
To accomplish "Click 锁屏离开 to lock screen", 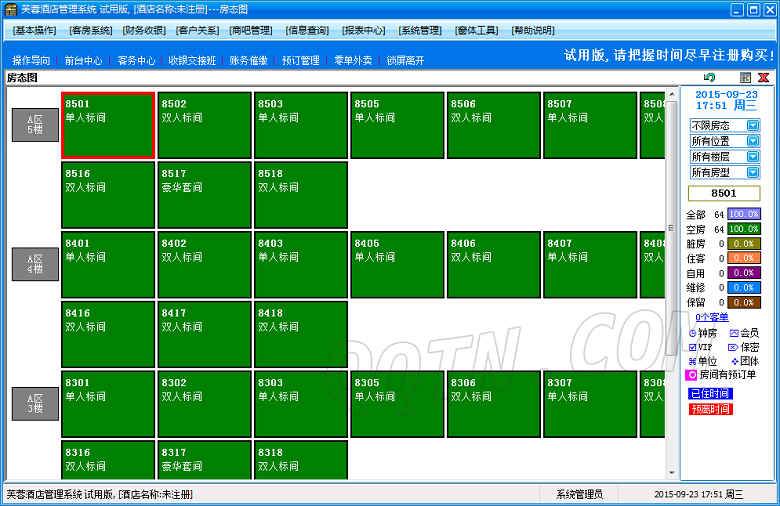I will tap(405, 61).
